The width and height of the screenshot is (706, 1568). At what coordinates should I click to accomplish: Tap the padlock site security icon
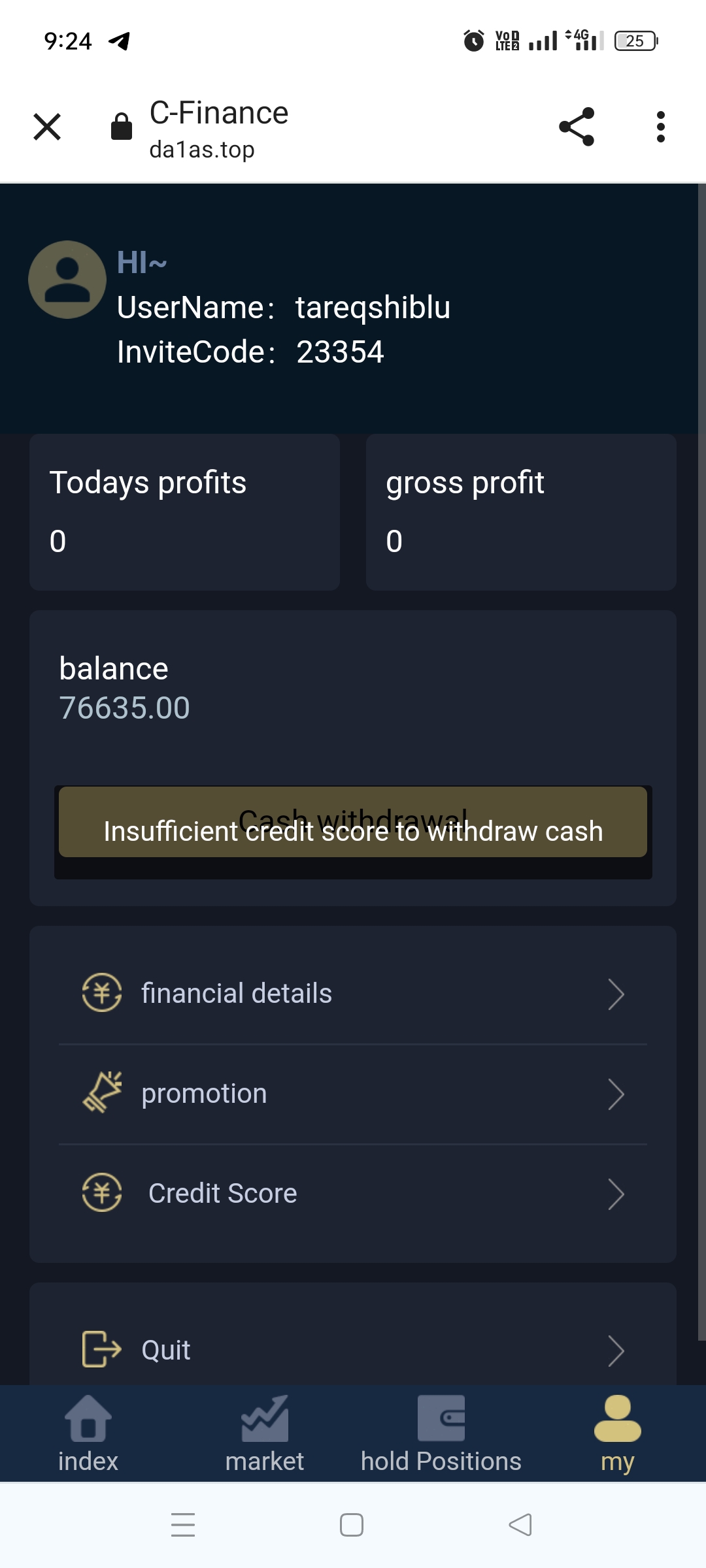pos(122,127)
